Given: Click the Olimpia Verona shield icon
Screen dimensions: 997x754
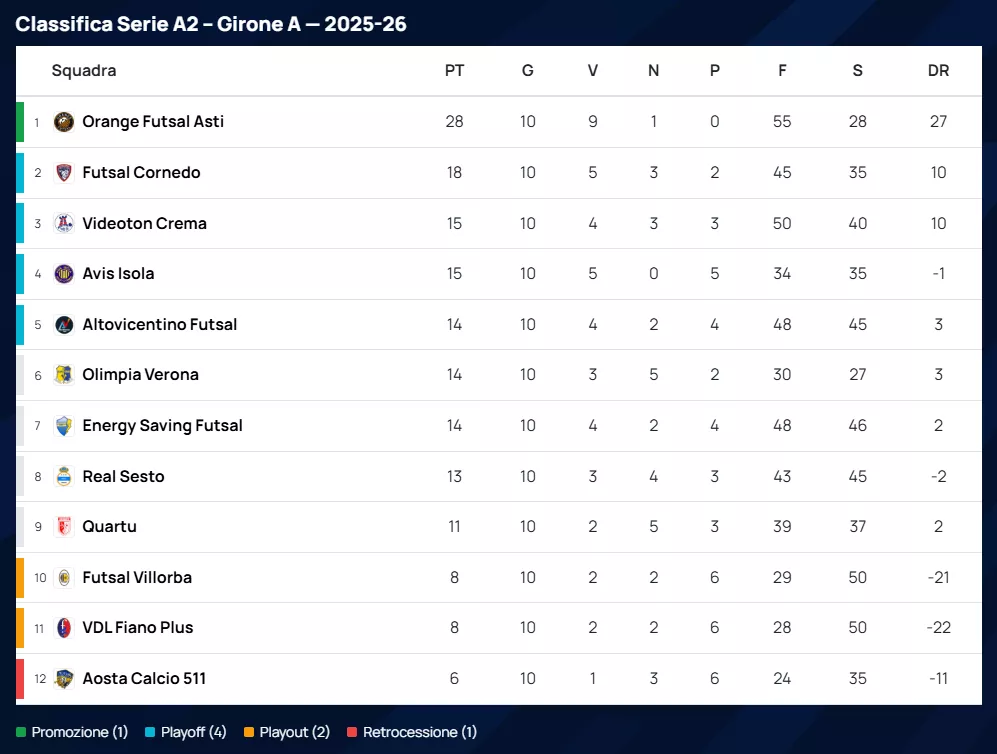Looking at the screenshot, I should (64, 375).
